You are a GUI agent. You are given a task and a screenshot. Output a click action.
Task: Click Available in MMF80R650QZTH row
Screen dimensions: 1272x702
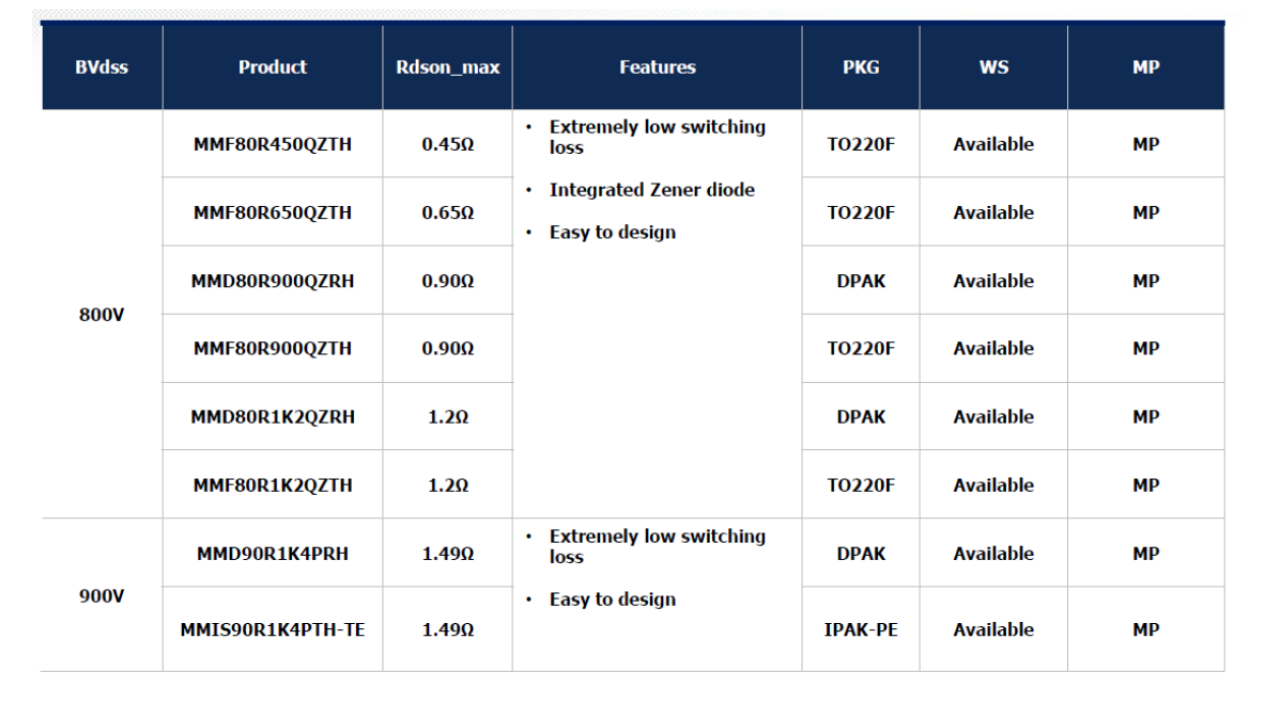click(993, 213)
